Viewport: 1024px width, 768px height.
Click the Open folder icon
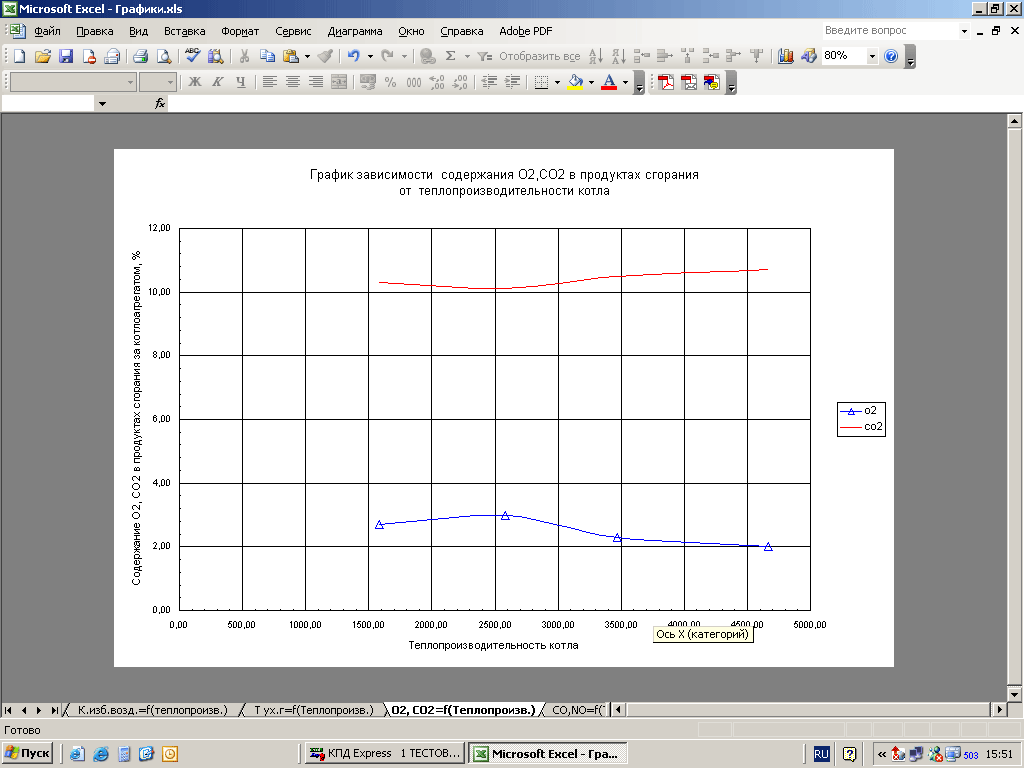pos(42,56)
